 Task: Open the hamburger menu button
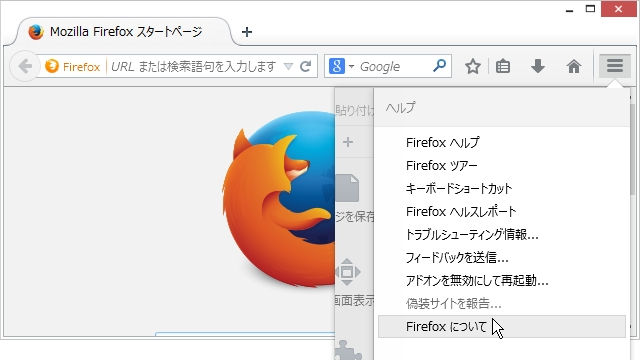(615, 65)
